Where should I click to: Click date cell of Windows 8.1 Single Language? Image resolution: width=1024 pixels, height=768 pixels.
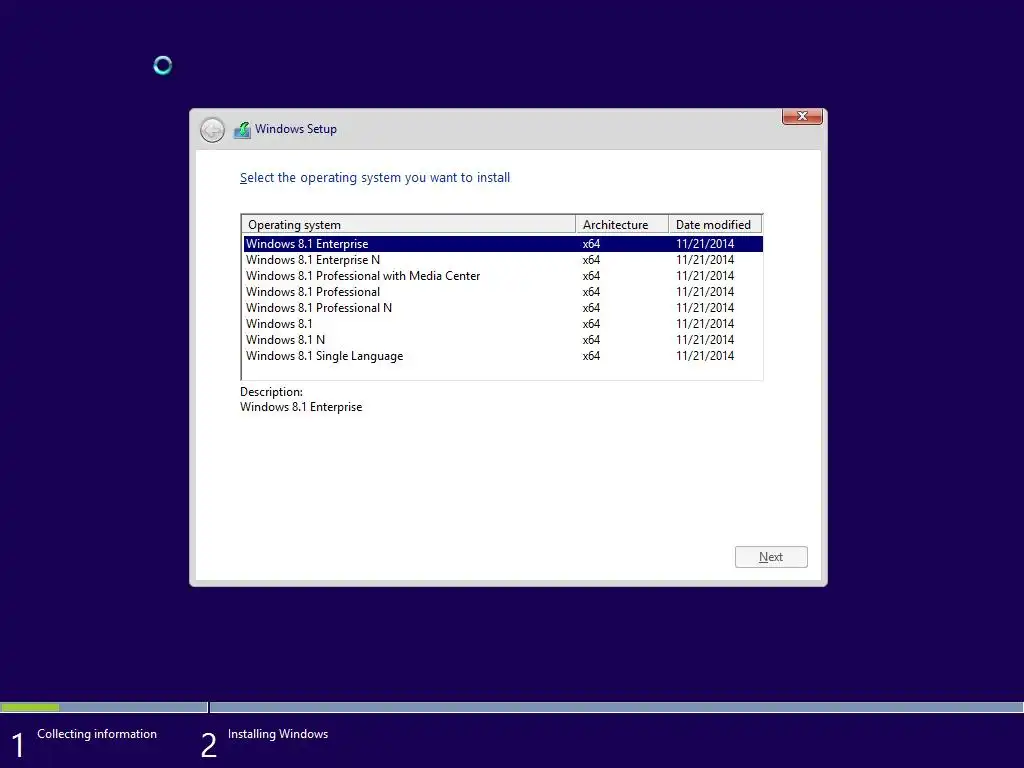tap(705, 356)
